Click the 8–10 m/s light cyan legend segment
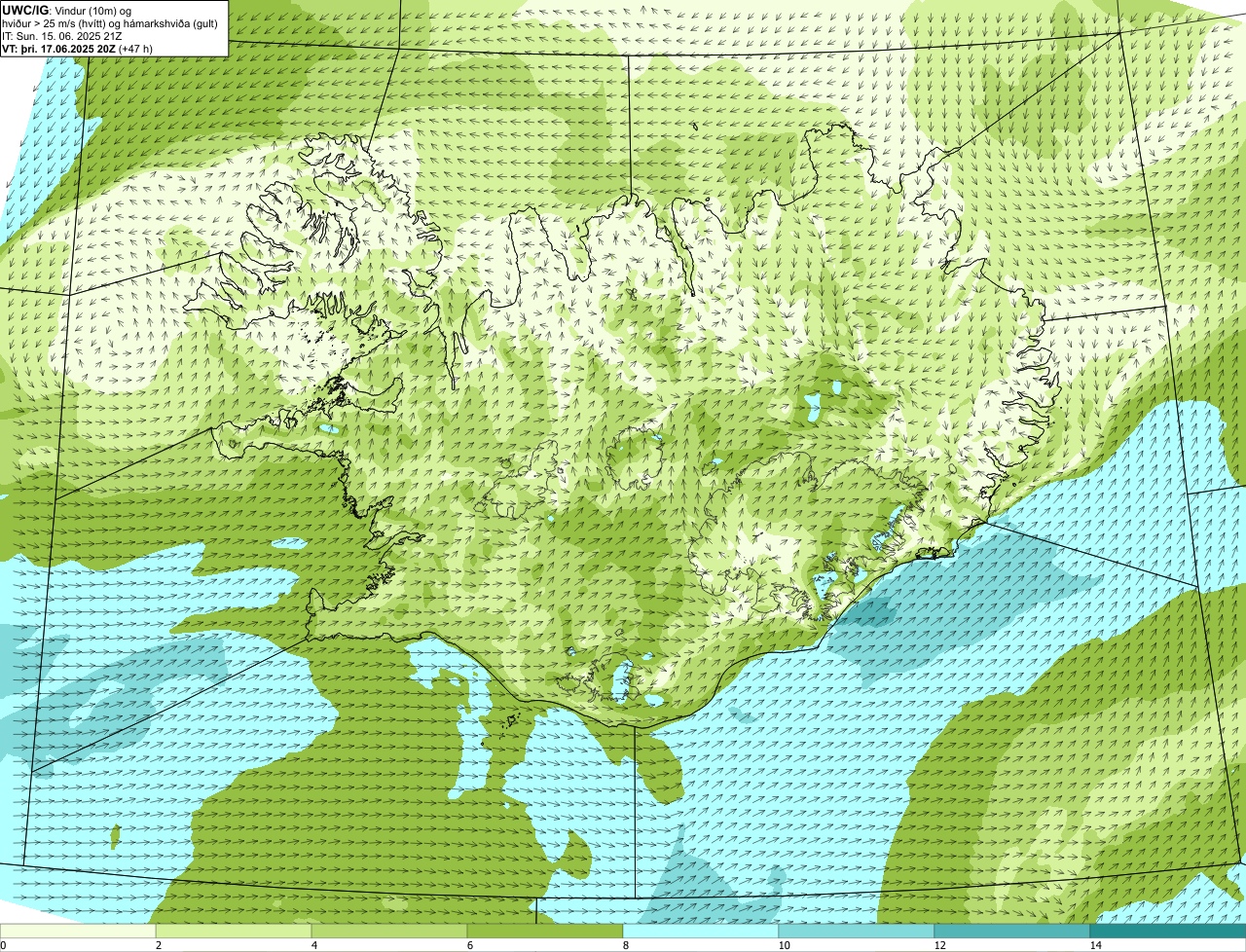Screen dimensions: 1246x952 tap(701, 931)
